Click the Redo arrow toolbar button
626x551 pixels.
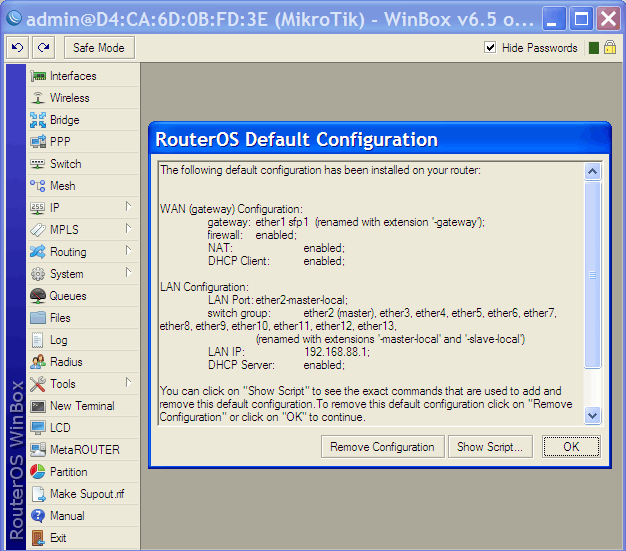click(x=44, y=48)
